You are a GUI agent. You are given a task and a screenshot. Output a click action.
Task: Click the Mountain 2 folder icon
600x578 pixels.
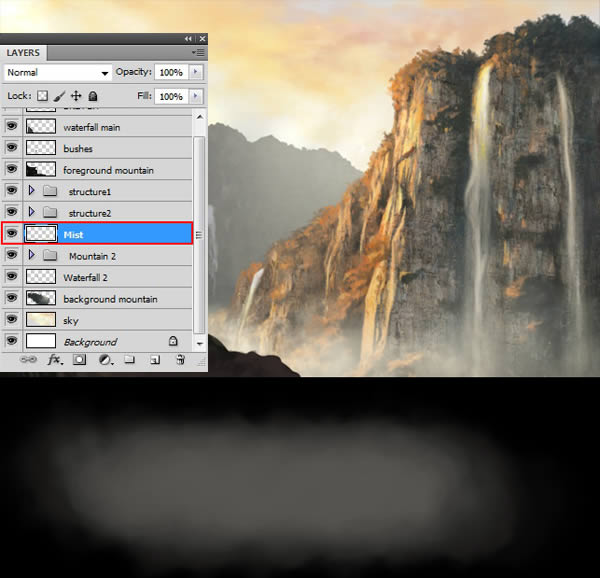point(50,255)
